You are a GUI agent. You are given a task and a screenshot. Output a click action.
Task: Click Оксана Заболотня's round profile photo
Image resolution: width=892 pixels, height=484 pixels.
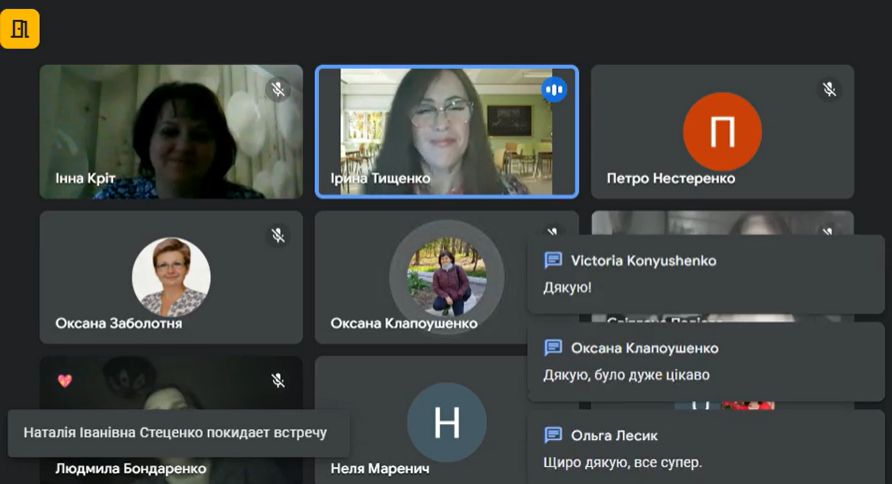click(171, 277)
